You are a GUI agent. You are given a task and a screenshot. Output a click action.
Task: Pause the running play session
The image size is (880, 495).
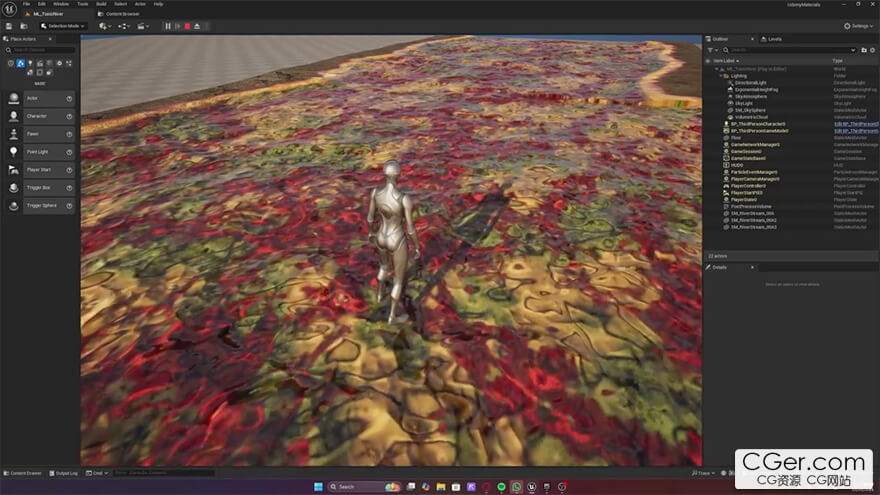(168, 26)
